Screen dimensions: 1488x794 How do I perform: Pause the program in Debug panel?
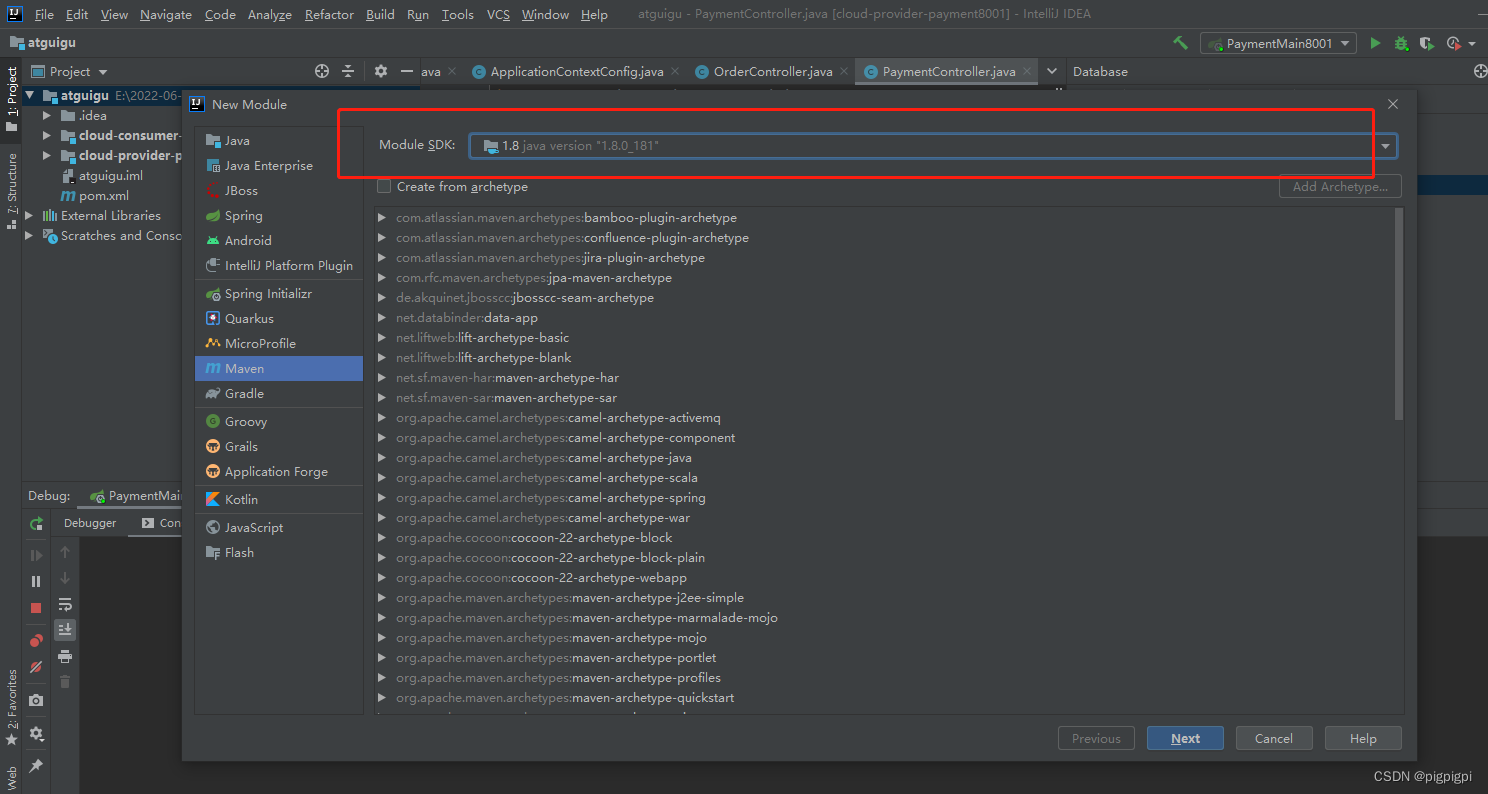[x=36, y=581]
